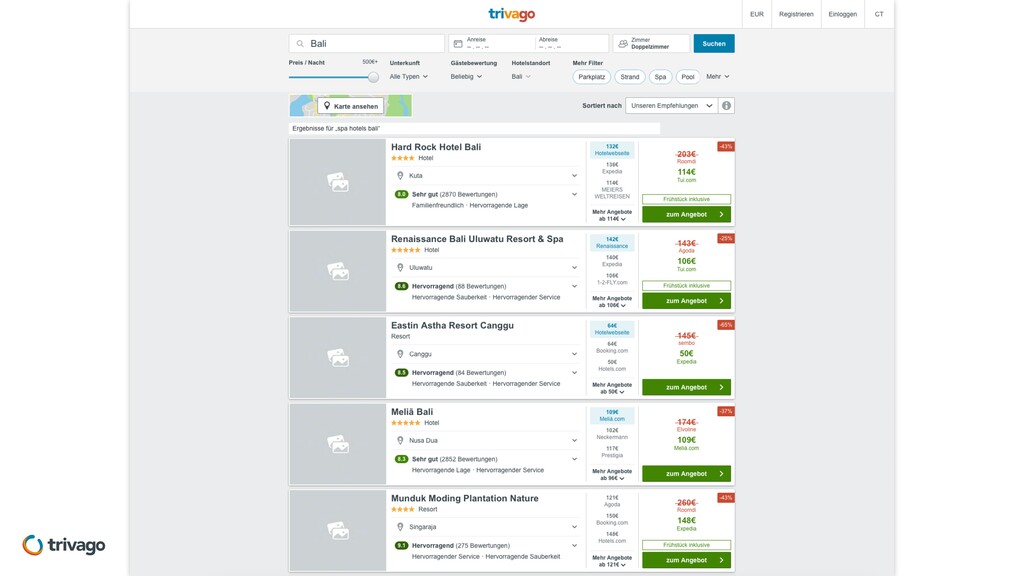1024x576 pixels.
Task: Click Eastin Astha rating badge
Action: pyautogui.click(x=401, y=373)
